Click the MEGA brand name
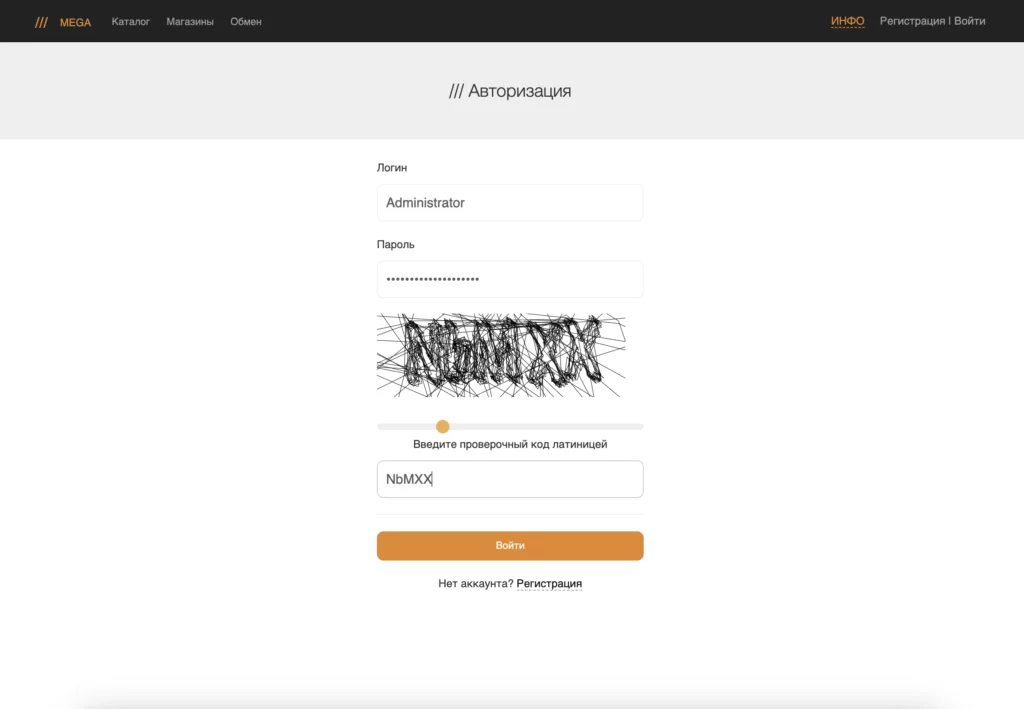Viewport: 1024px width, 709px height. click(75, 22)
